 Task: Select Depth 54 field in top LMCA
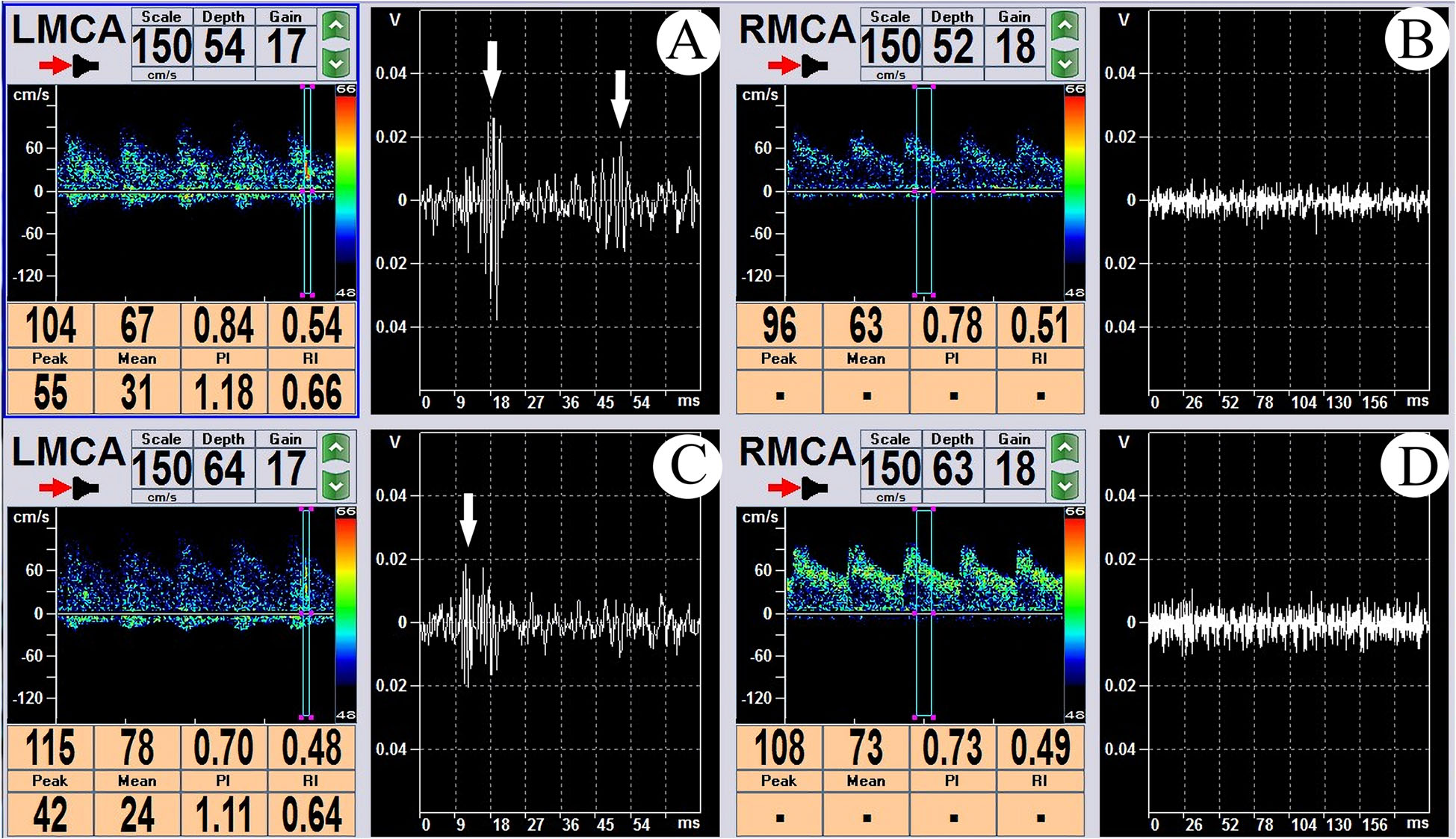223,46
